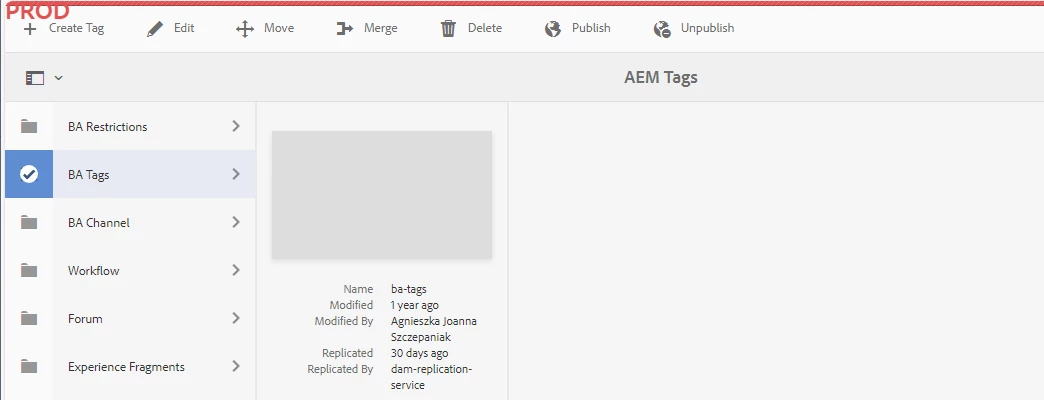Screen dimensions: 1044x400
Task: Click the Merge icon
Action: 345,29
